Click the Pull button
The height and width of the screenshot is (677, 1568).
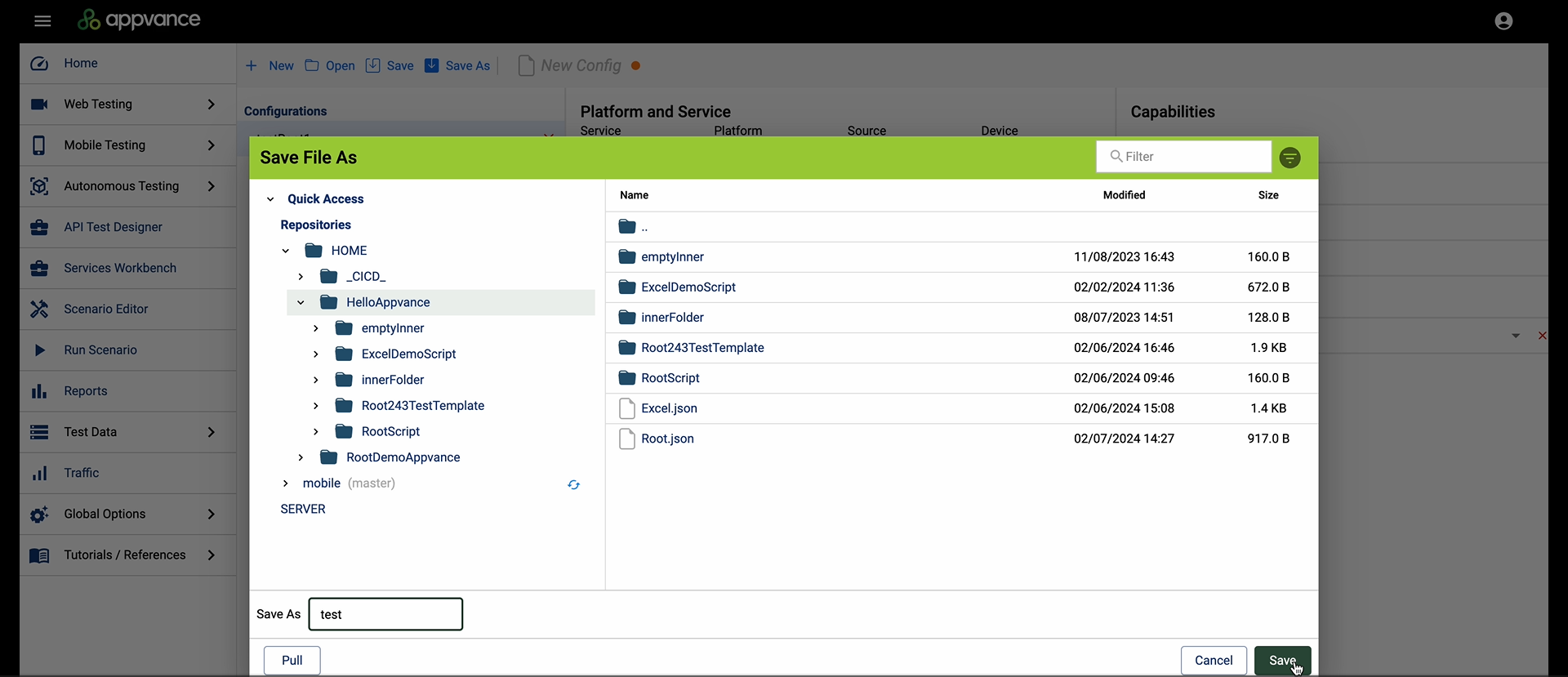pyautogui.click(x=292, y=661)
